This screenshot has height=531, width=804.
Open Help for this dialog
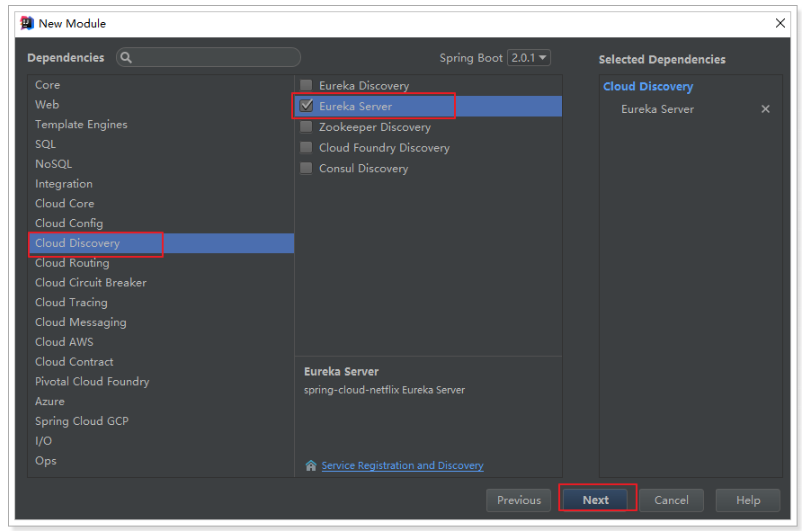pos(748,500)
